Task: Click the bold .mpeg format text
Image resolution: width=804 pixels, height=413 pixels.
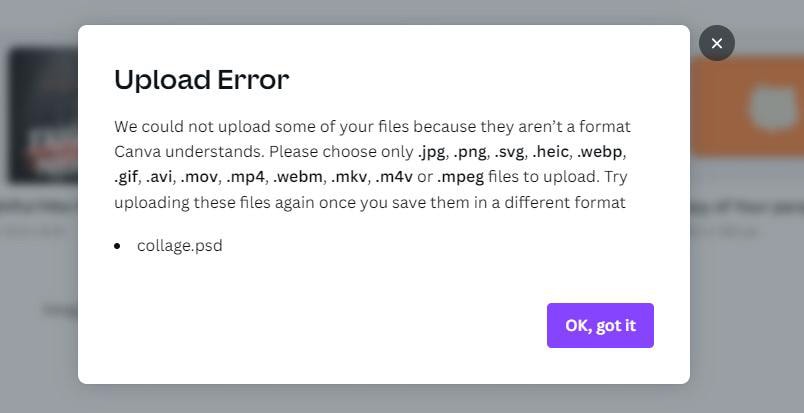Action: pyautogui.click(x=460, y=177)
